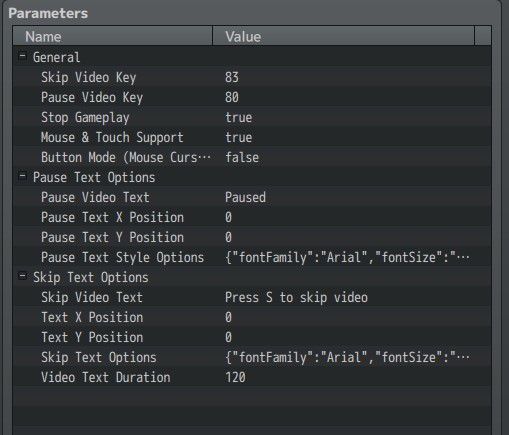Select the Pause Text Style Options parameter
The width and height of the screenshot is (509, 435).
(x=123, y=257)
